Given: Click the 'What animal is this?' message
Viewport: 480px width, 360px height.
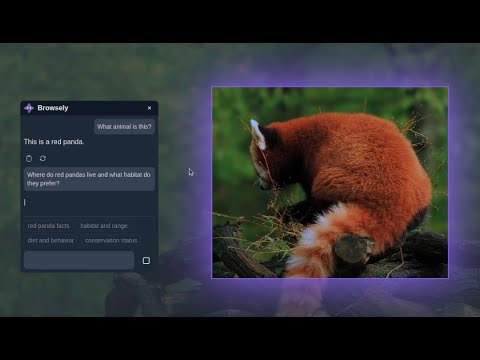Looking at the screenshot, I should (x=124, y=127).
